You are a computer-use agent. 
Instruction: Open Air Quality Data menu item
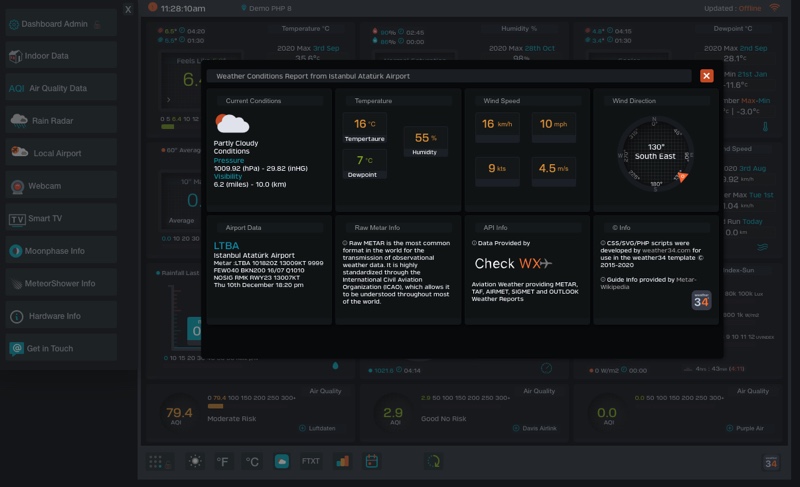(x=61, y=88)
